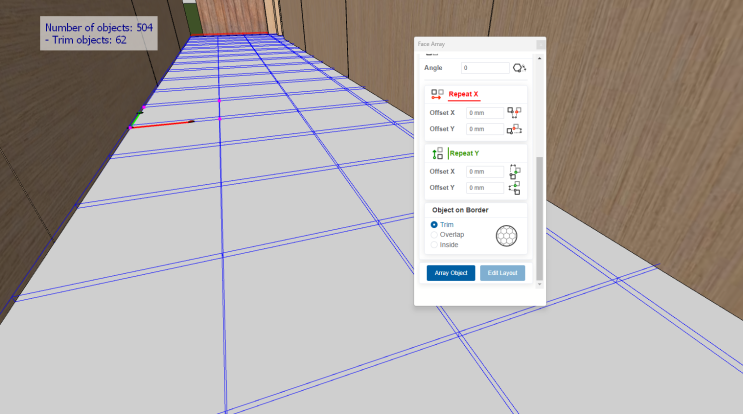
Task: Click the Repeat X array icon
Action: (437, 94)
